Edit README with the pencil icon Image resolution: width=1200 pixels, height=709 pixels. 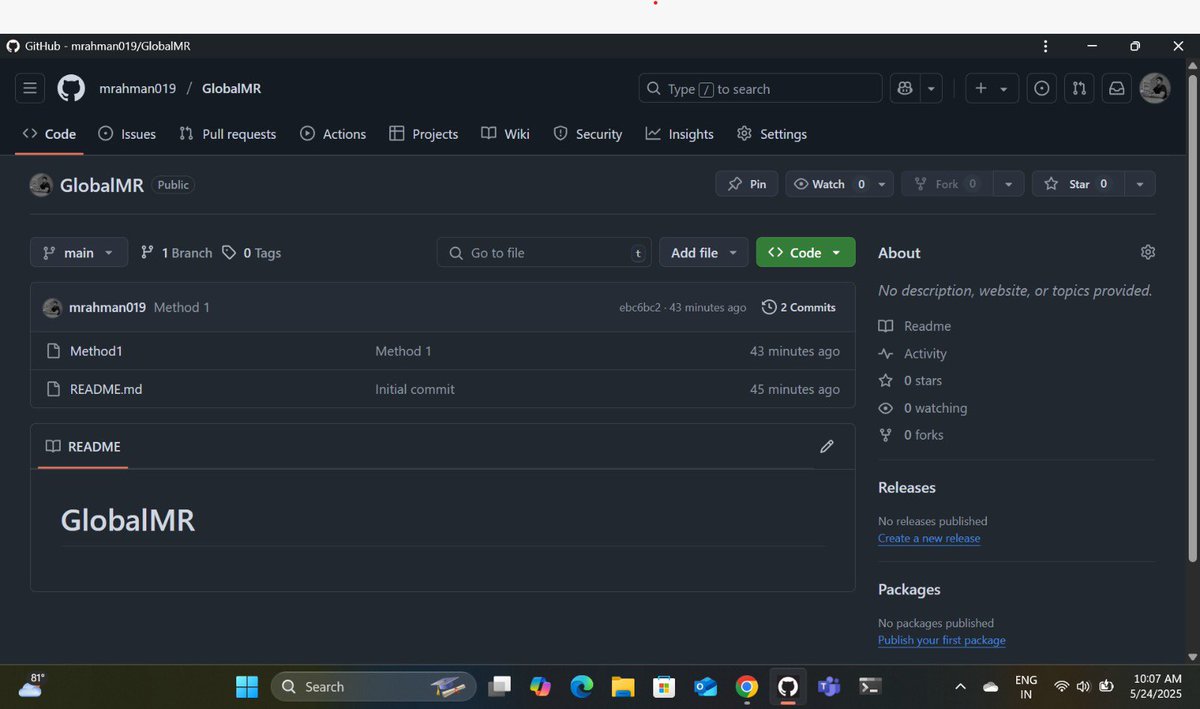827,446
